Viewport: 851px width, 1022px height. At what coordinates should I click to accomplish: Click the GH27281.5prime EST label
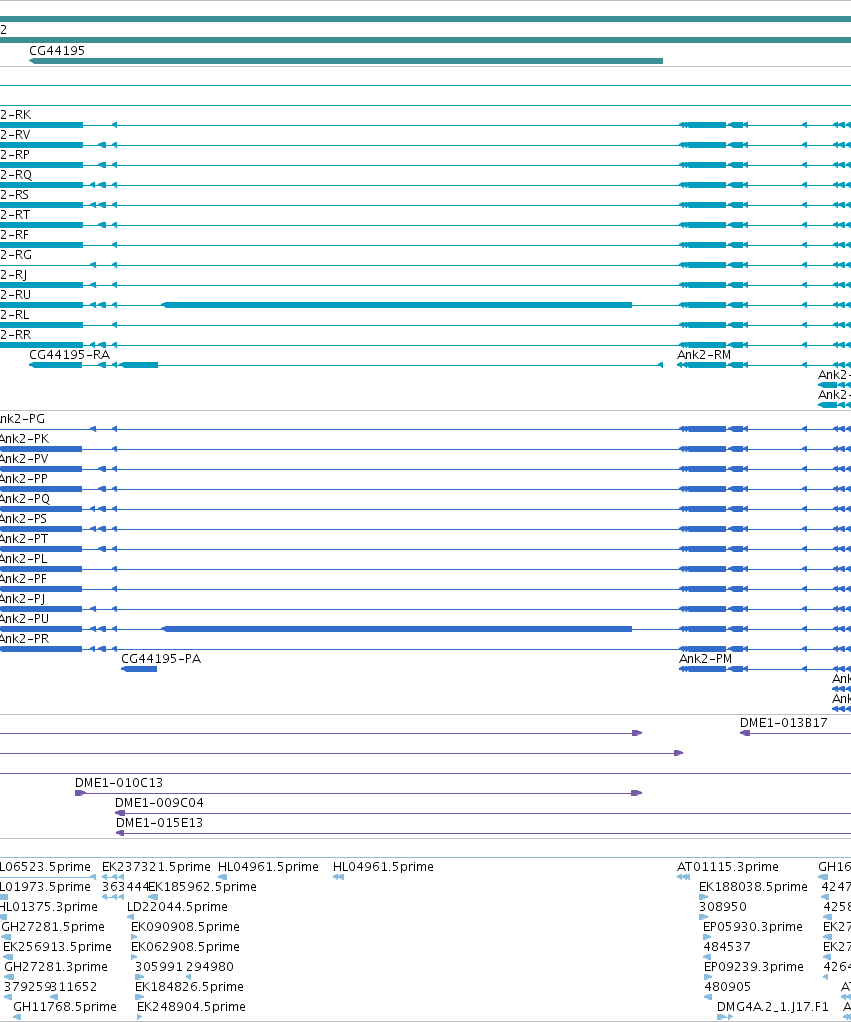pyautogui.click(x=53, y=927)
